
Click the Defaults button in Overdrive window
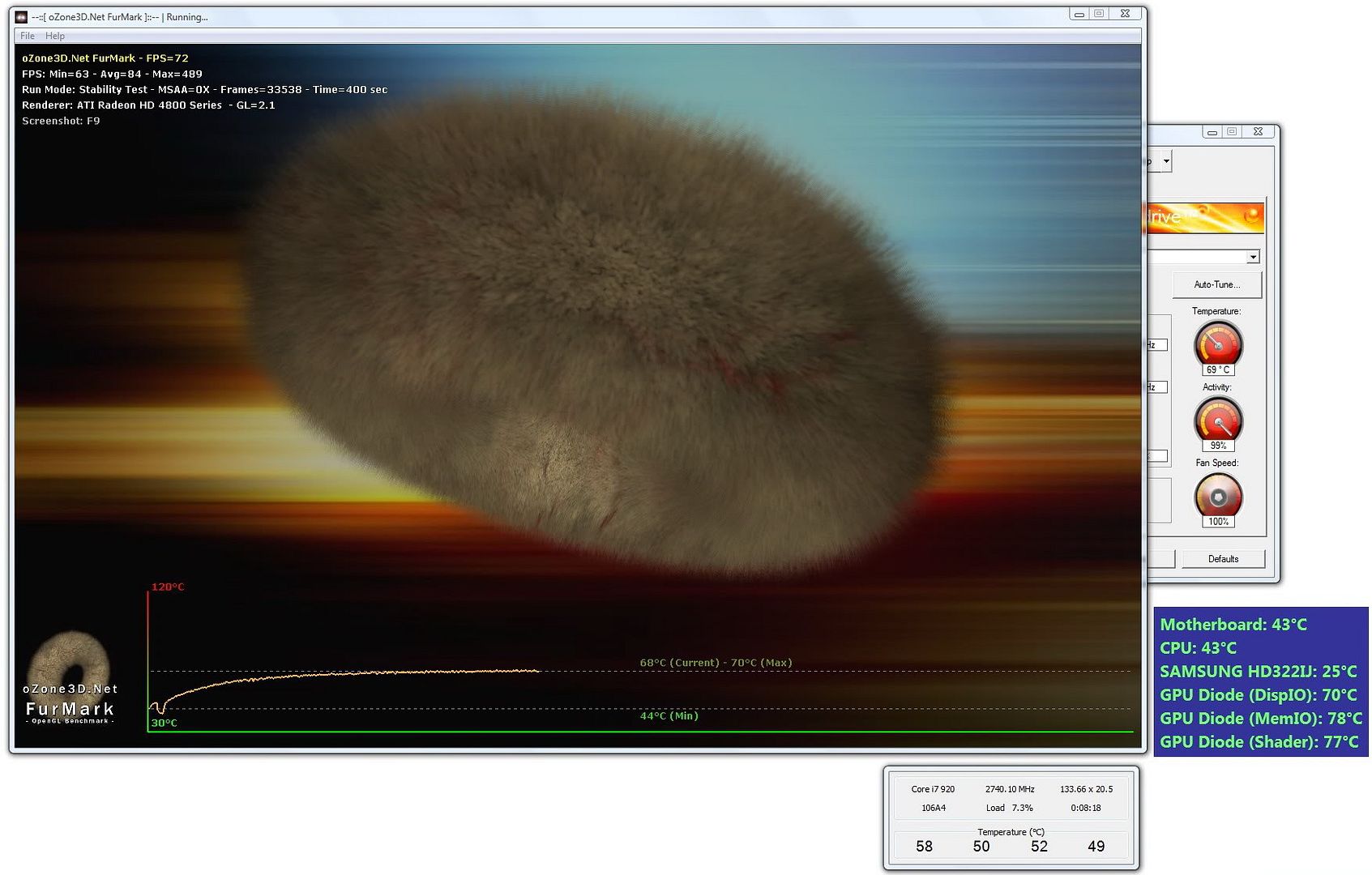pyautogui.click(x=1223, y=558)
